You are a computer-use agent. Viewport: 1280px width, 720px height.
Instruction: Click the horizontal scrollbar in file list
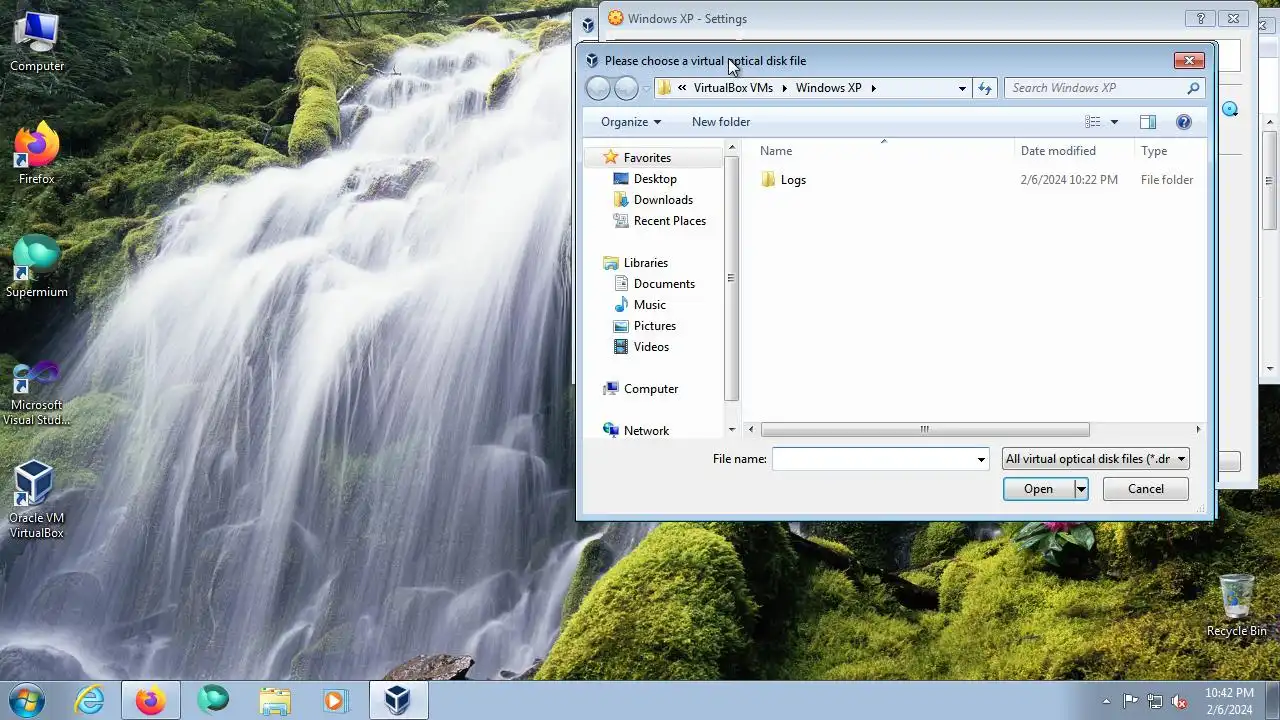pos(925,430)
